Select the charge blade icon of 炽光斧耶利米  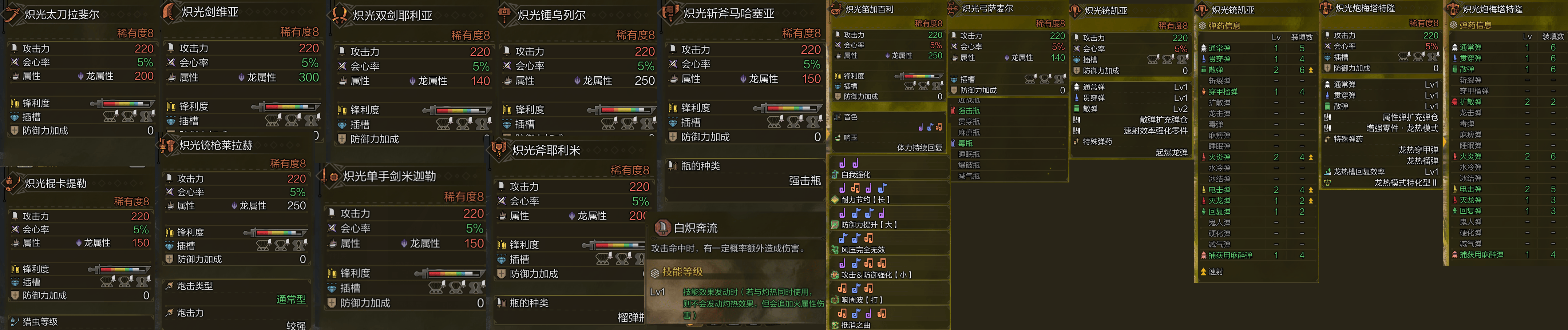tap(499, 149)
